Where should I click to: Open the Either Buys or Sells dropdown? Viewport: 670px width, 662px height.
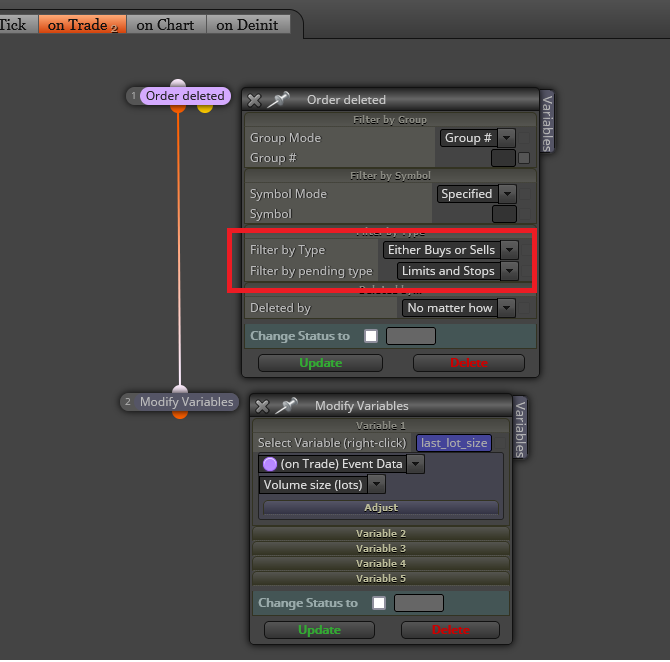[450, 250]
